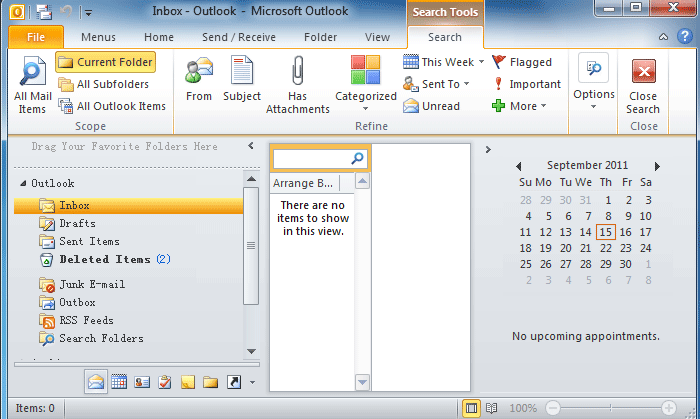The image size is (700, 419).
Task: Filter by Has Attachments paperclip
Action: [298, 84]
